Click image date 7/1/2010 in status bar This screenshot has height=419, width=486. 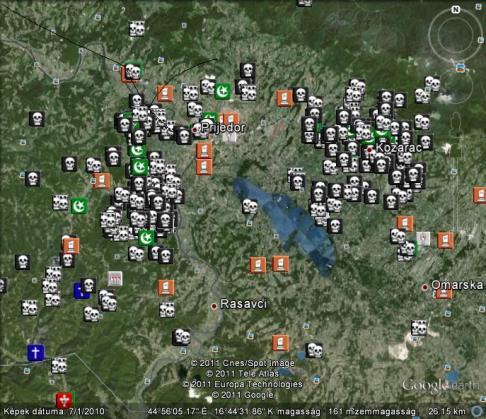(x=87, y=412)
